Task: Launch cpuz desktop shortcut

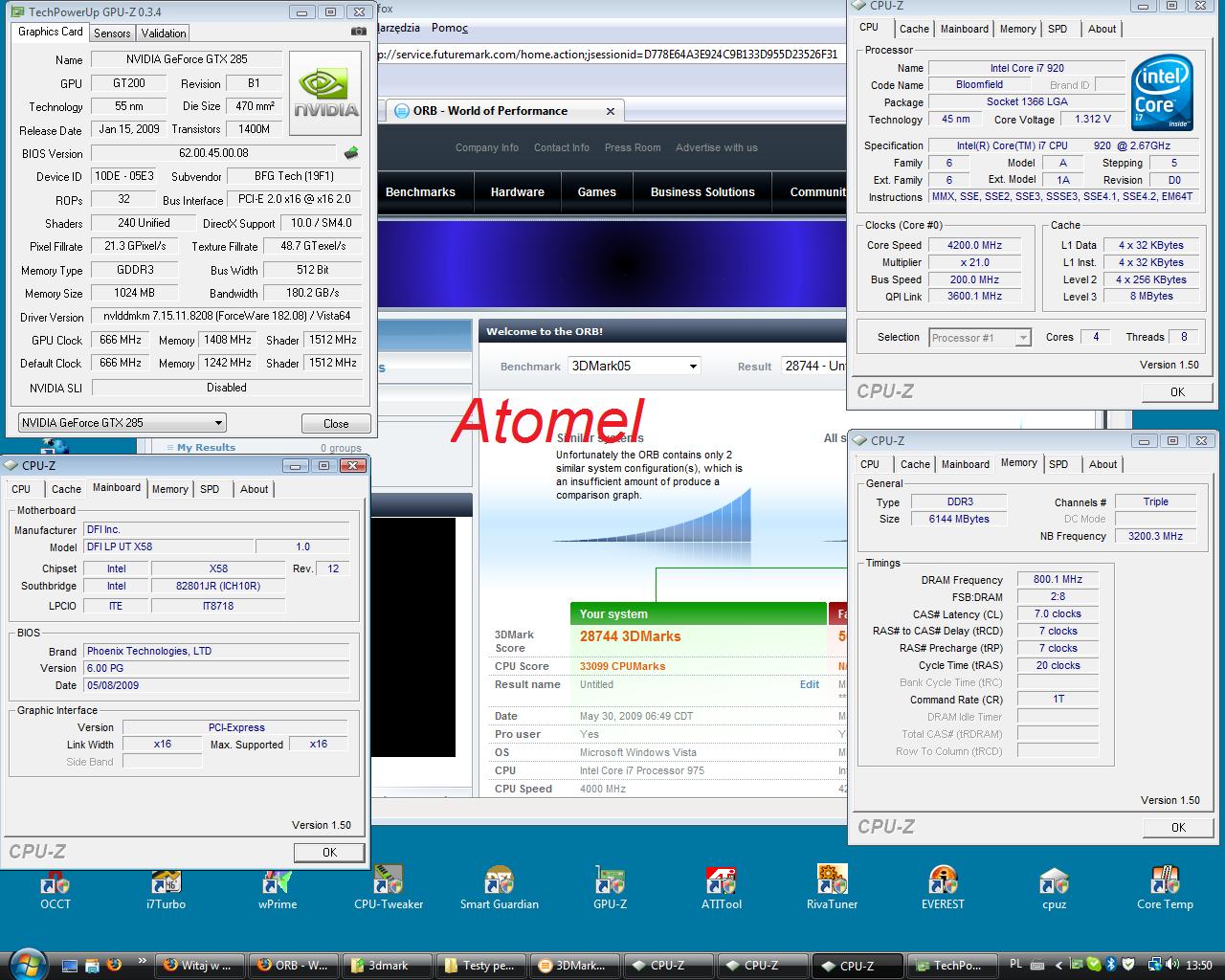Action: point(1054,886)
